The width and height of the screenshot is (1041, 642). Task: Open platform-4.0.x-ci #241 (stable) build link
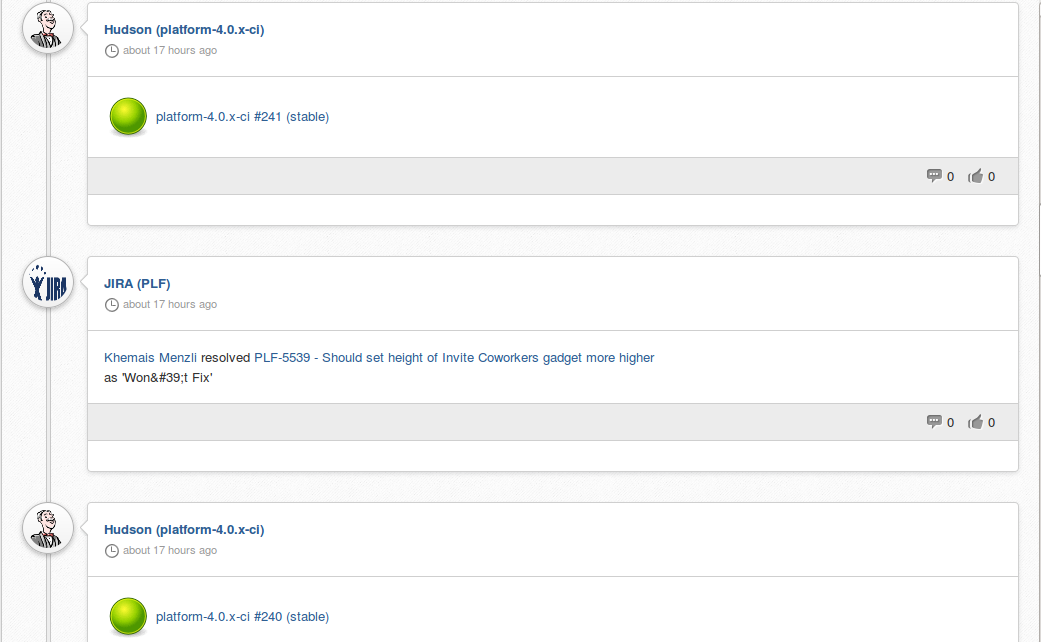point(242,117)
